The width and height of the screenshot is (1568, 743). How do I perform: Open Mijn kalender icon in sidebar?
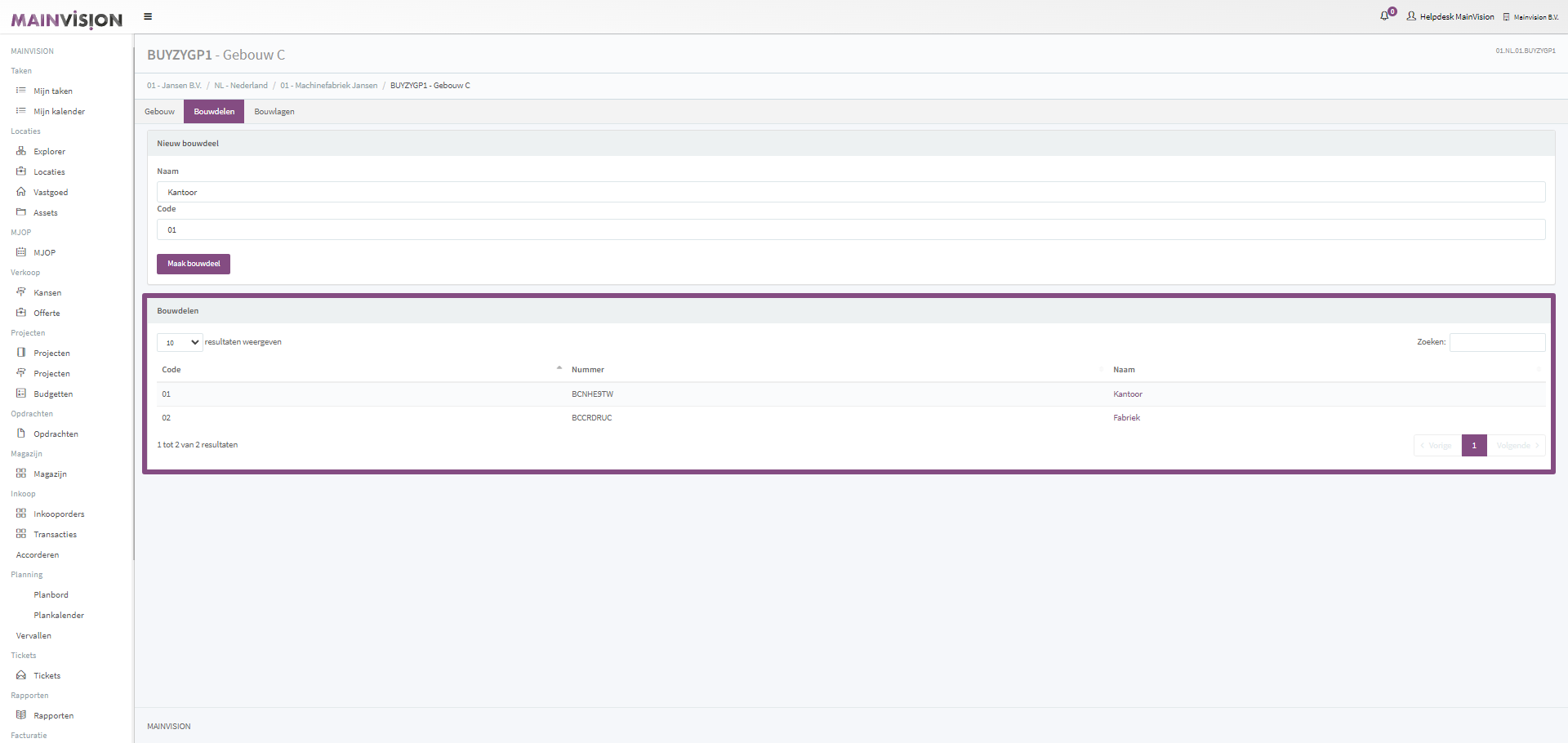21,111
